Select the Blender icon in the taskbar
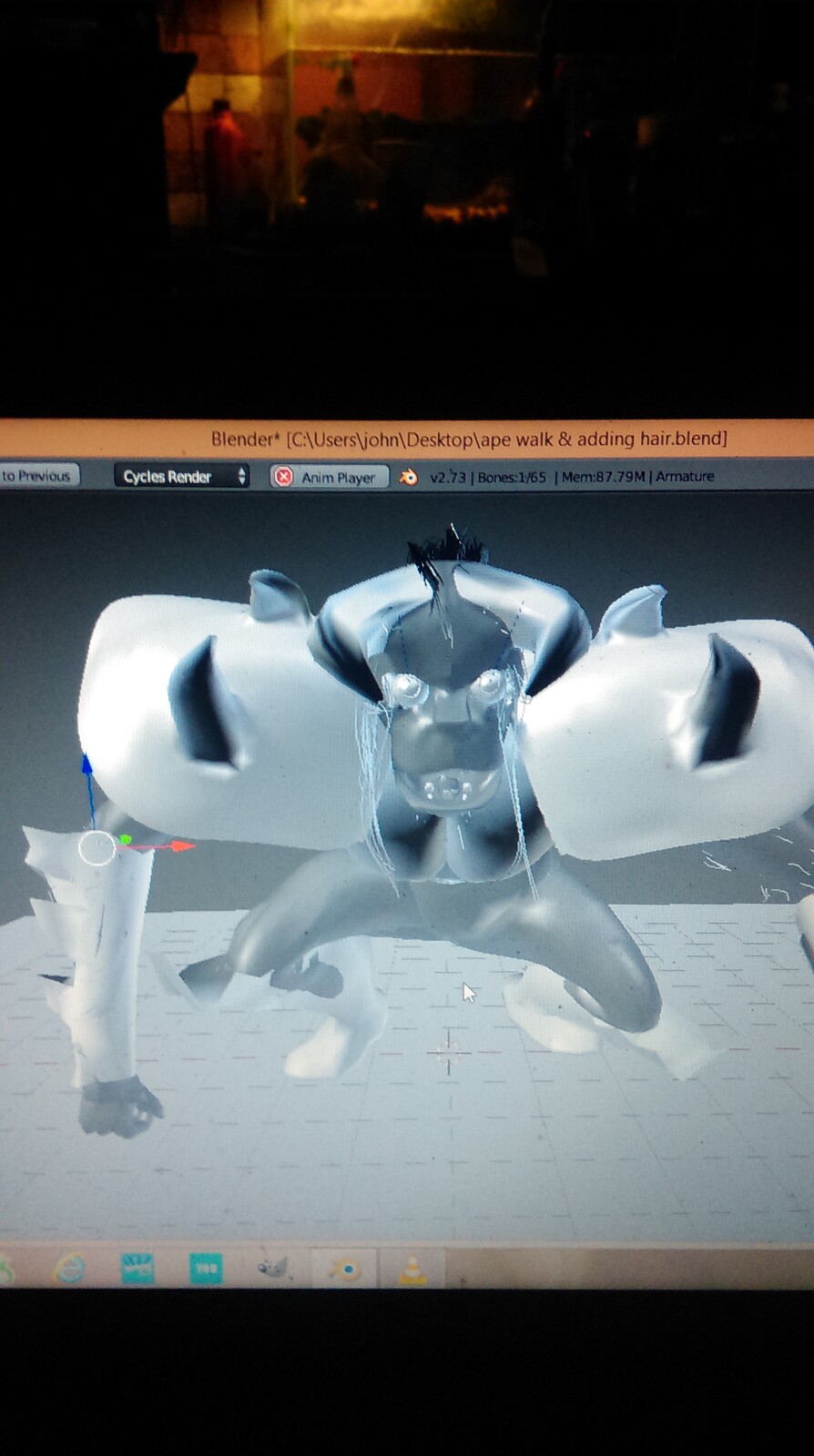The height and width of the screenshot is (1456, 814). (343, 1268)
